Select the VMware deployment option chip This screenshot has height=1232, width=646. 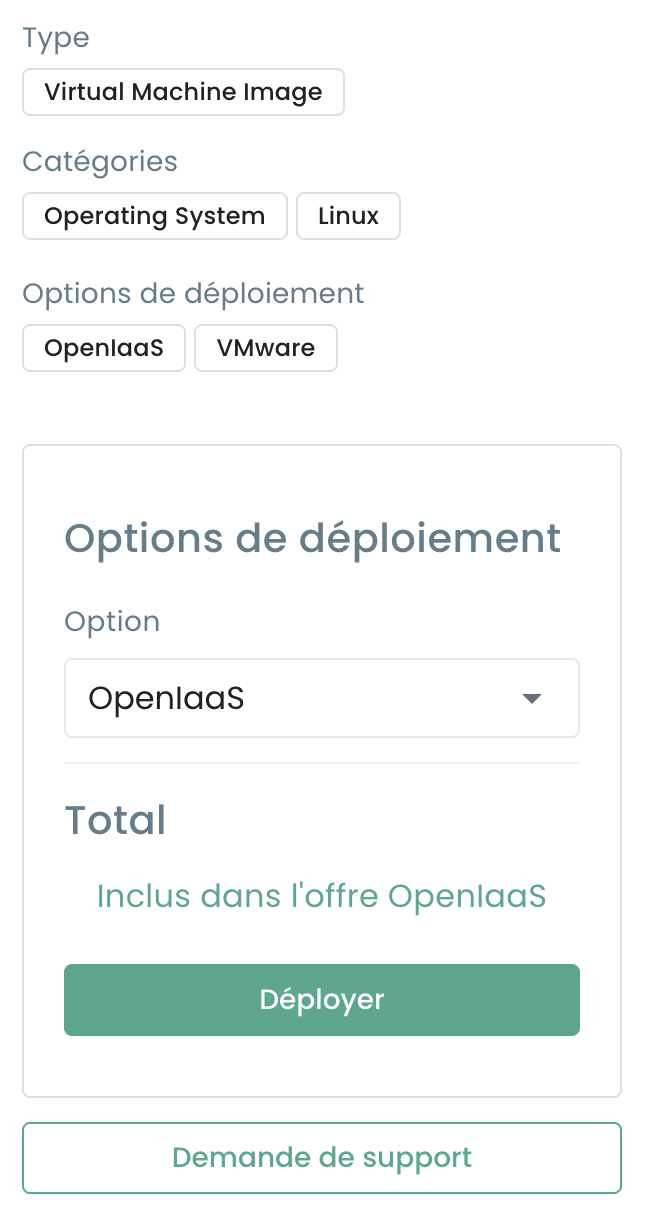(x=266, y=348)
